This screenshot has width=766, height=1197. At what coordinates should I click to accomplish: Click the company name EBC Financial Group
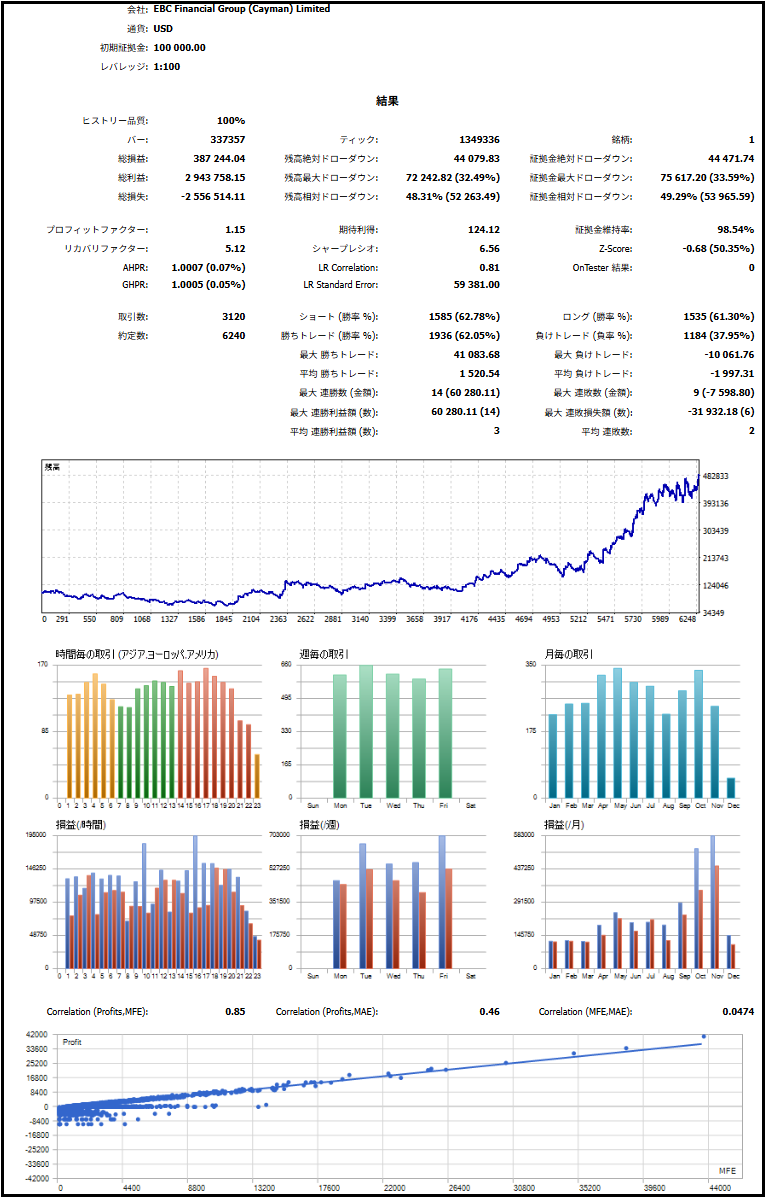241,9
